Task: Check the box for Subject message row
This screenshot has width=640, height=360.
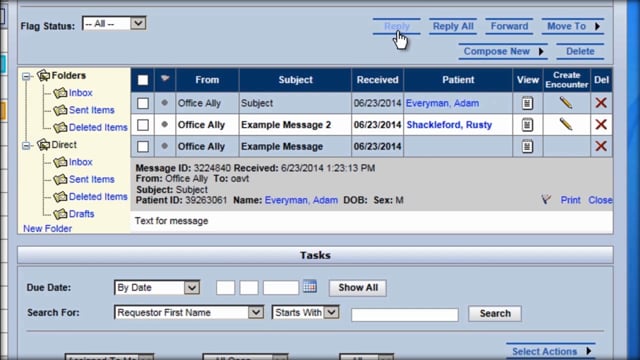Action: pyautogui.click(x=143, y=103)
